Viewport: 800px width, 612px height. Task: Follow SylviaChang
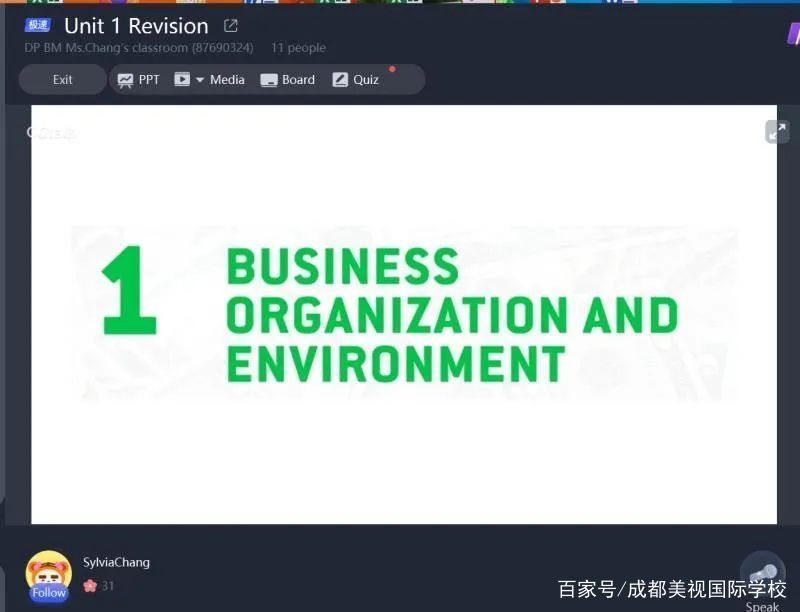(x=48, y=592)
